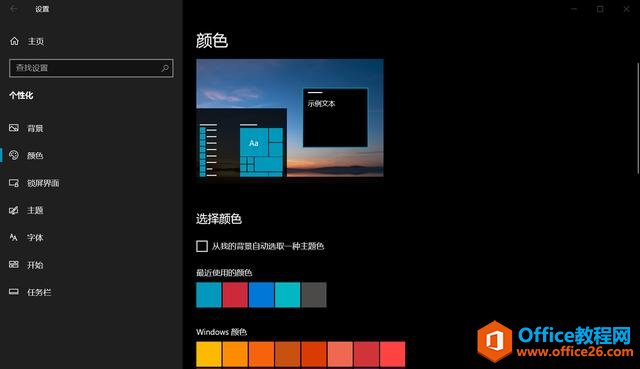Pick the cyan recent color swatch

[287, 295]
